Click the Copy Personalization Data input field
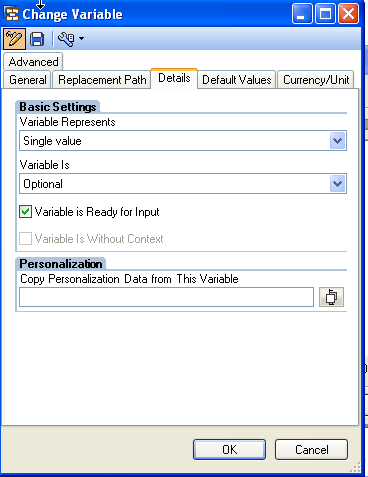Screen dimensions: 368x477 coord(166,297)
